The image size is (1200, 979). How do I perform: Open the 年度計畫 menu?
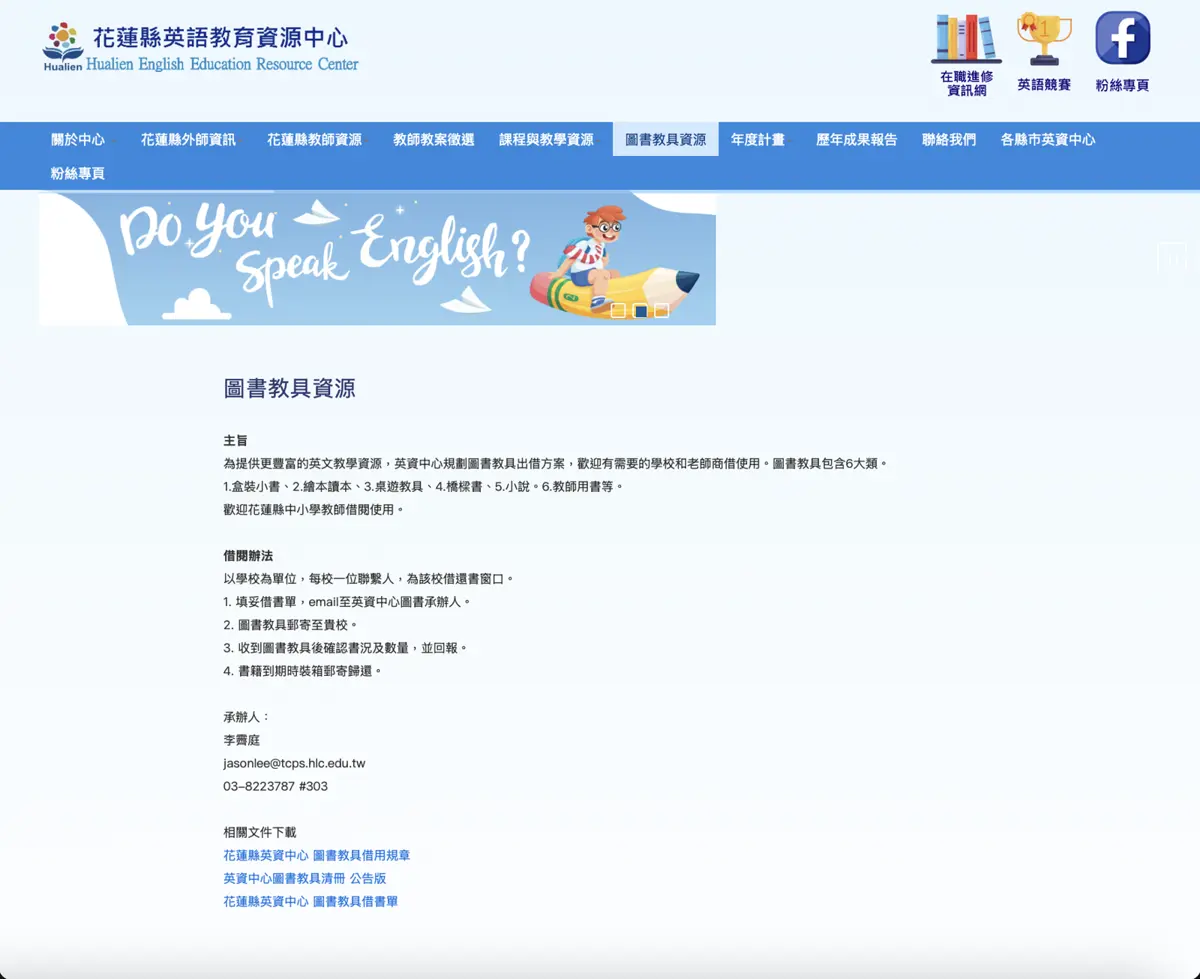coord(757,139)
